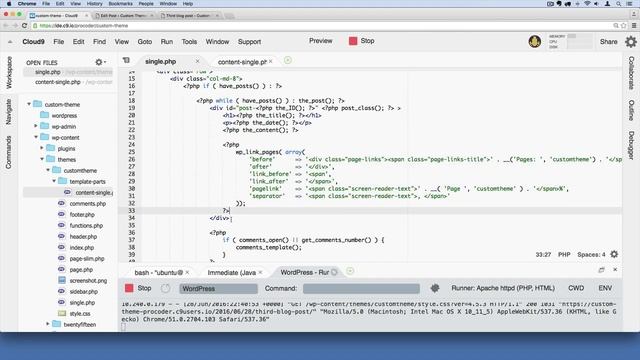640x360 pixels.
Task: Click the ENV button
Action: click(605, 288)
